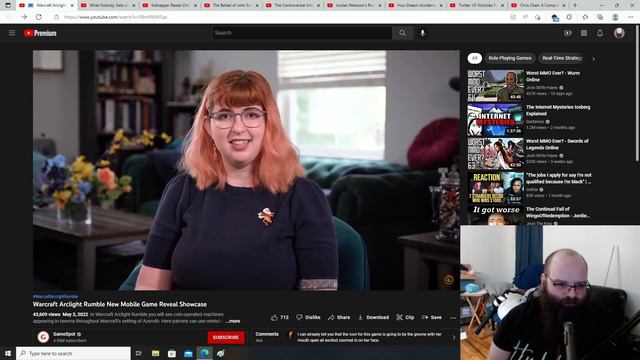
Task: Open Microsoft Store from the taskbar
Action: point(172,353)
